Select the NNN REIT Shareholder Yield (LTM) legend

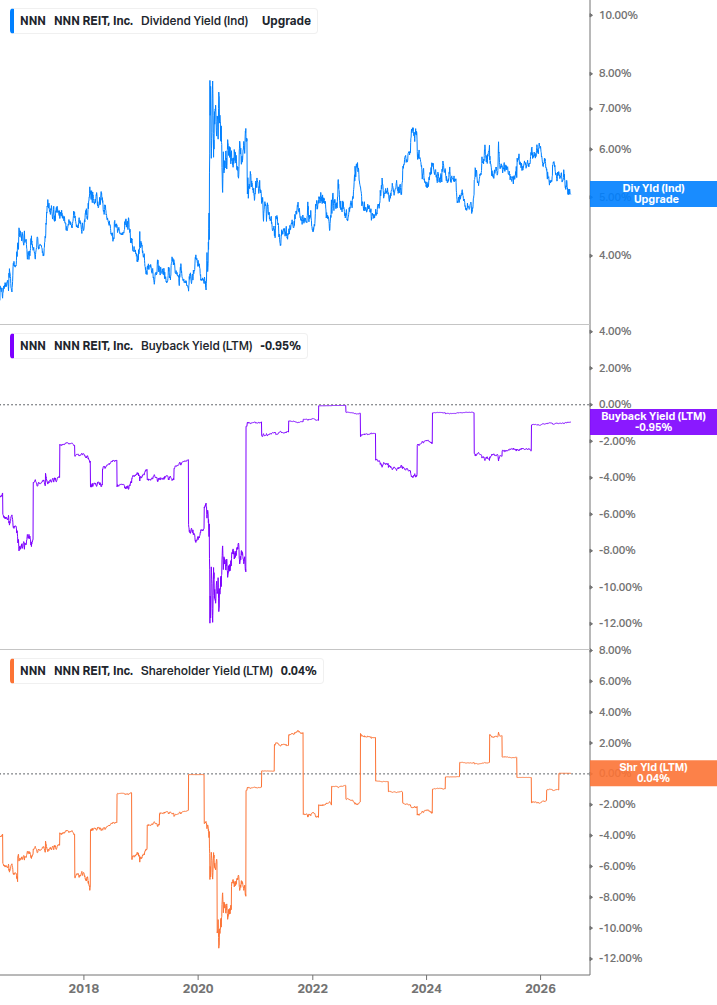click(167, 670)
